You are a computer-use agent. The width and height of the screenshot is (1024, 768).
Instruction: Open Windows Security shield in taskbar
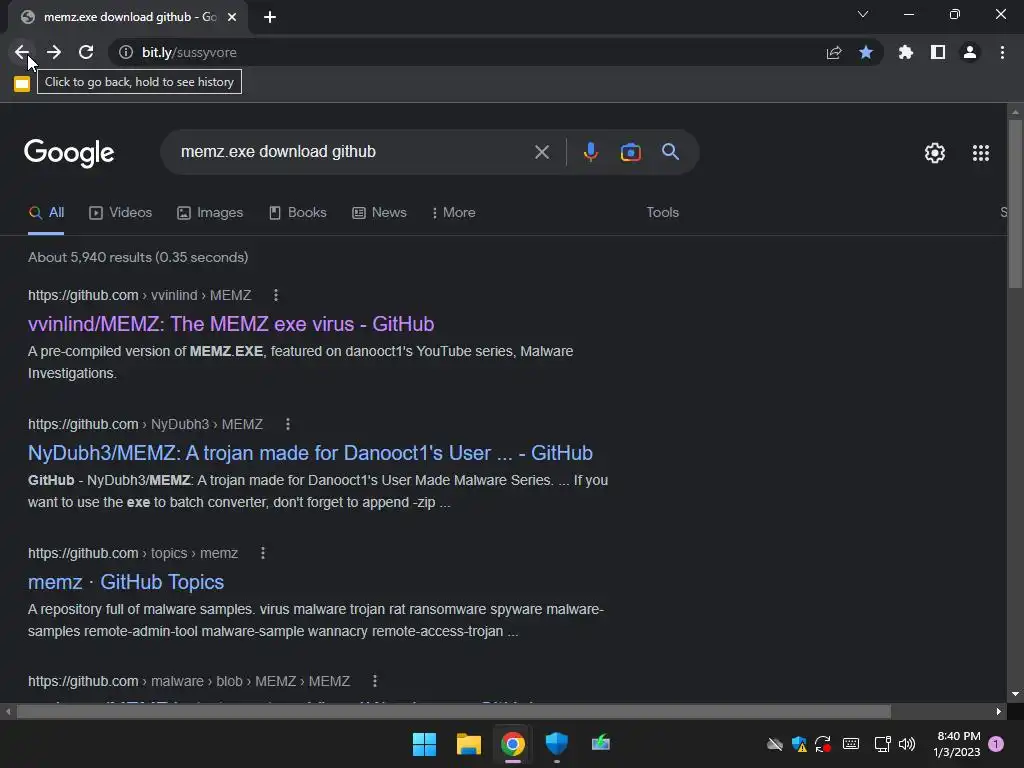556,744
